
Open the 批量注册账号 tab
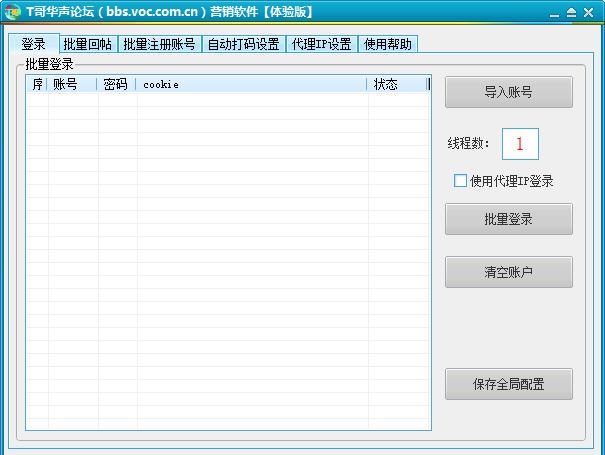click(x=159, y=44)
